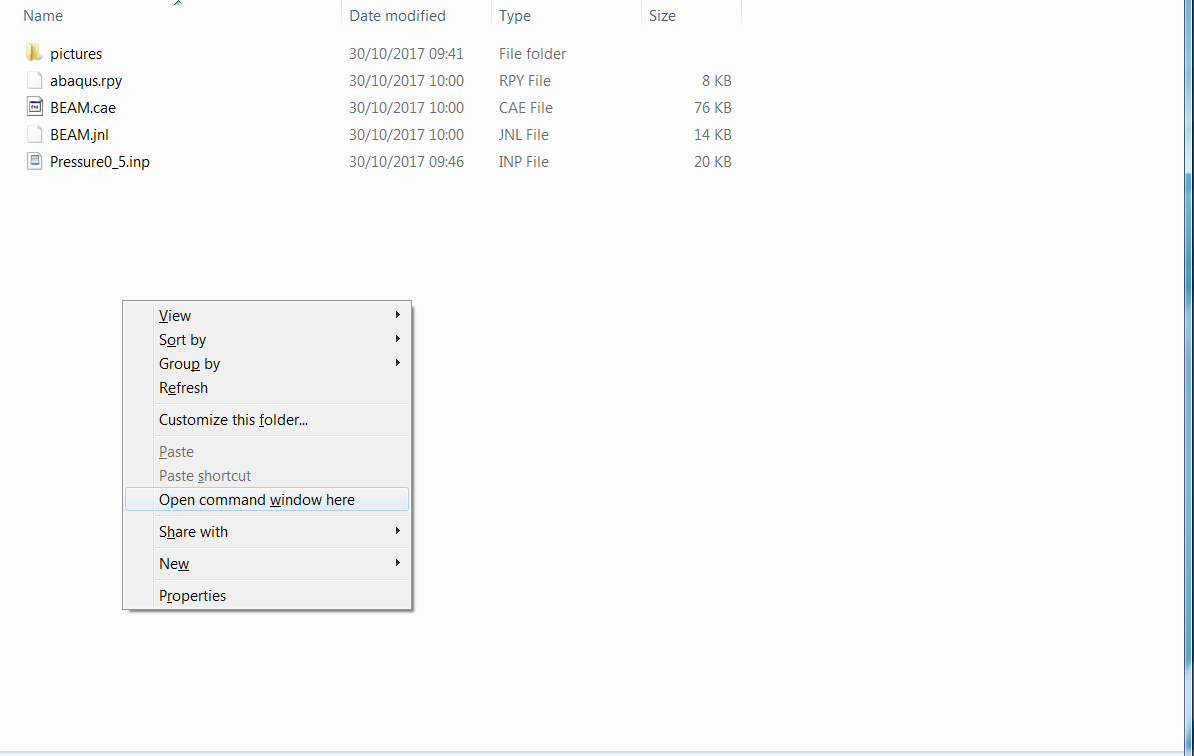
Task: Select the abaqus.rpy file icon
Action: tap(33, 80)
